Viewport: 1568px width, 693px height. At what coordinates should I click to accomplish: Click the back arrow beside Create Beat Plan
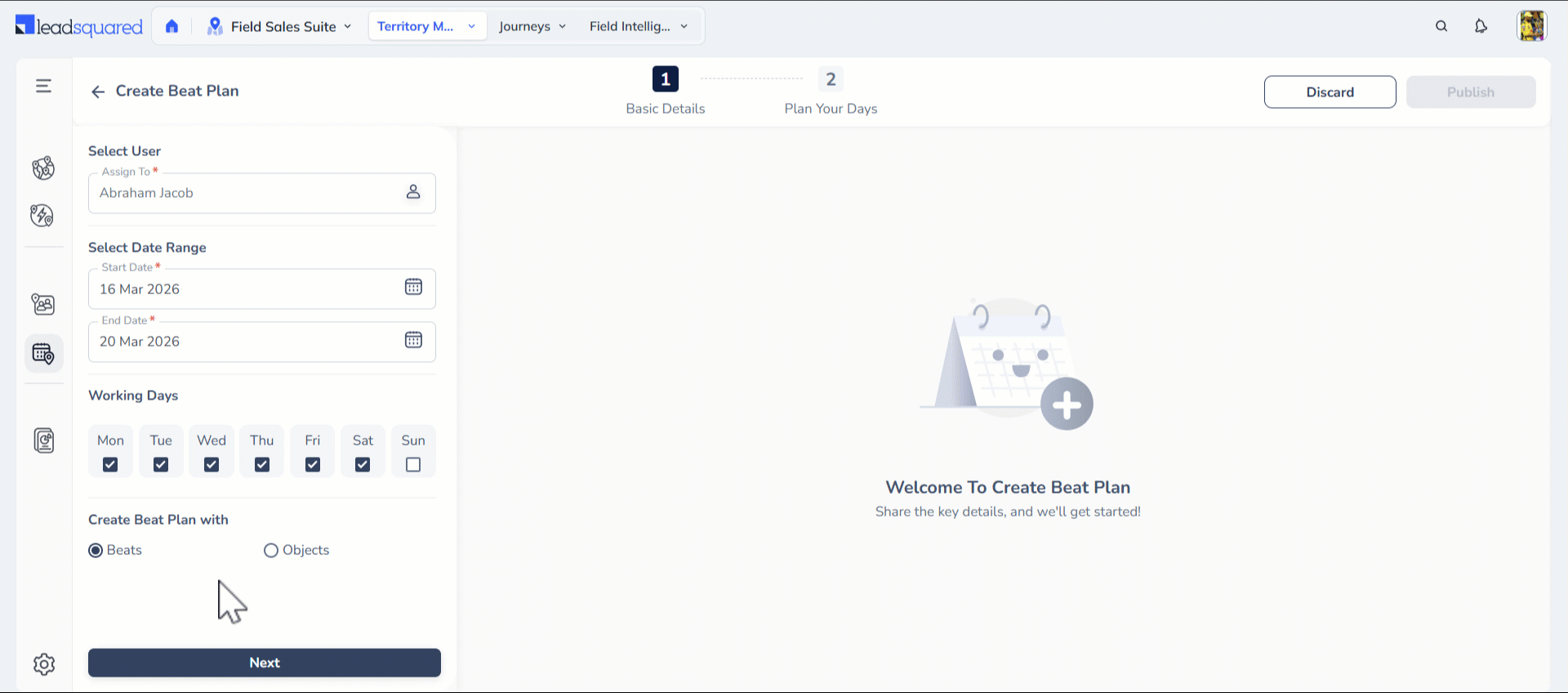pos(98,92)
